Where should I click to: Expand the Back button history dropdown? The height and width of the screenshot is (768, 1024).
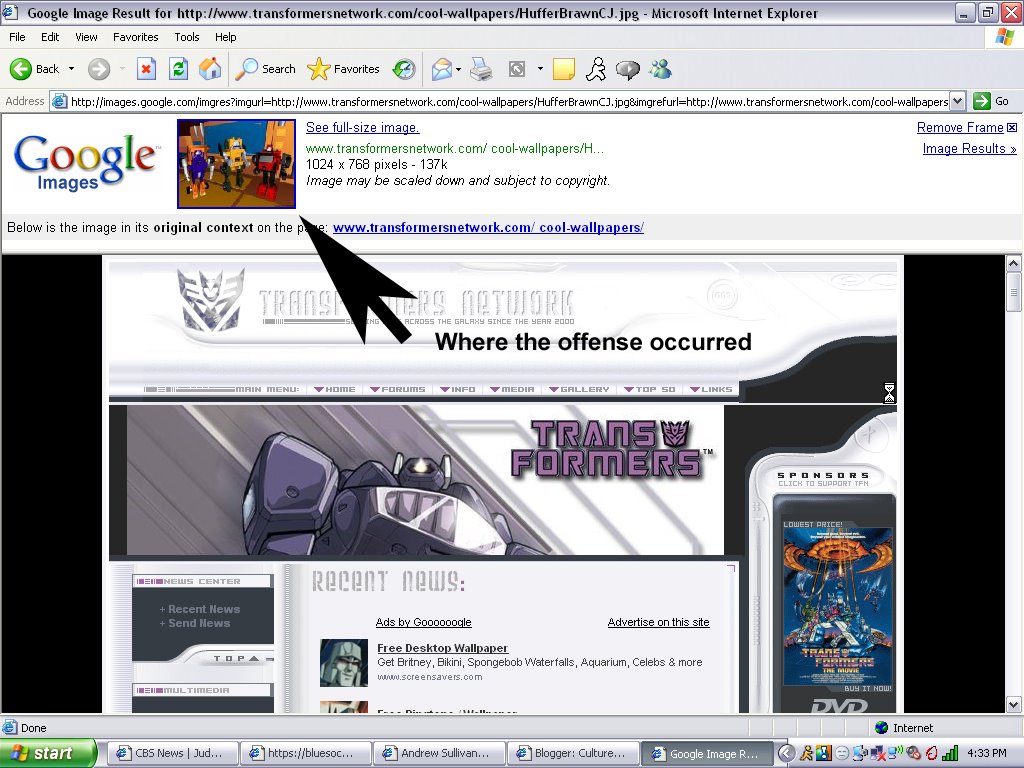pyautogui.click(x=71, y=69)
